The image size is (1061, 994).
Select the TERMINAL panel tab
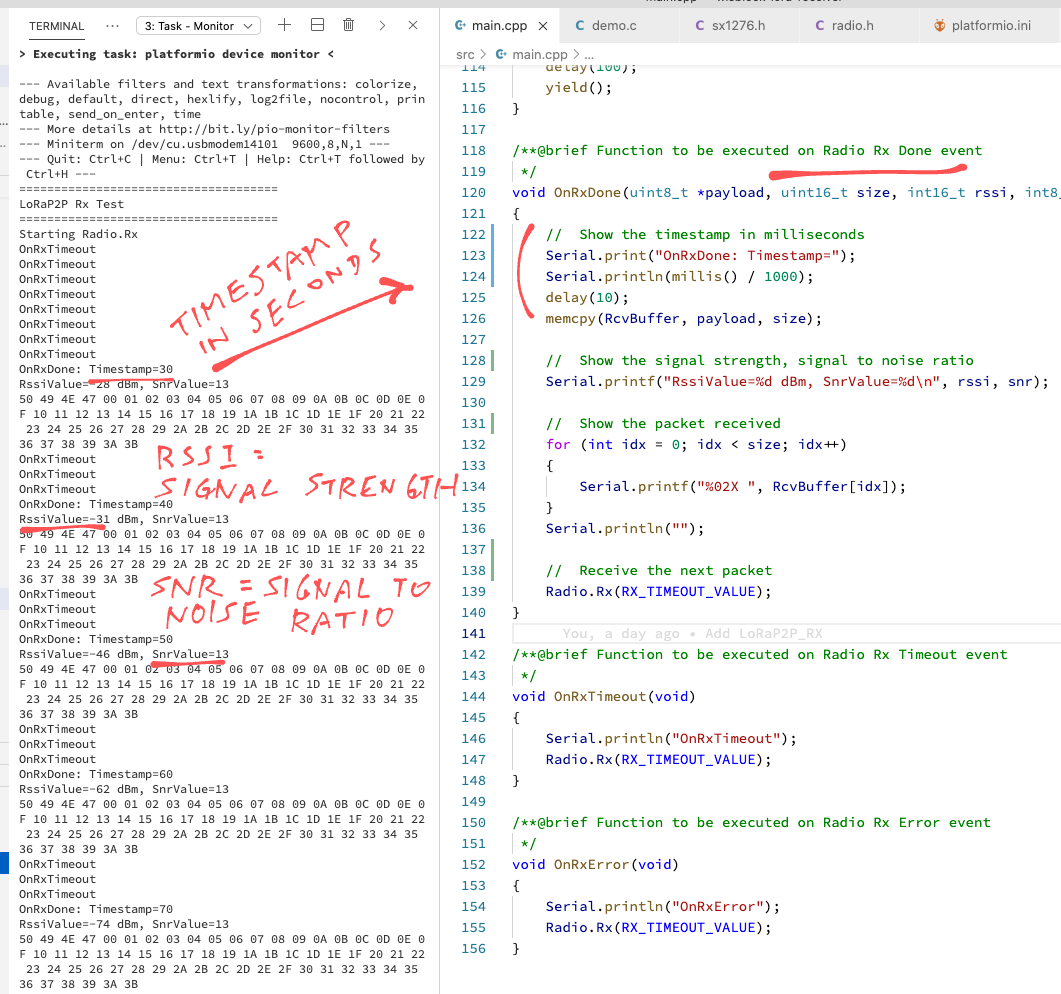56,26
